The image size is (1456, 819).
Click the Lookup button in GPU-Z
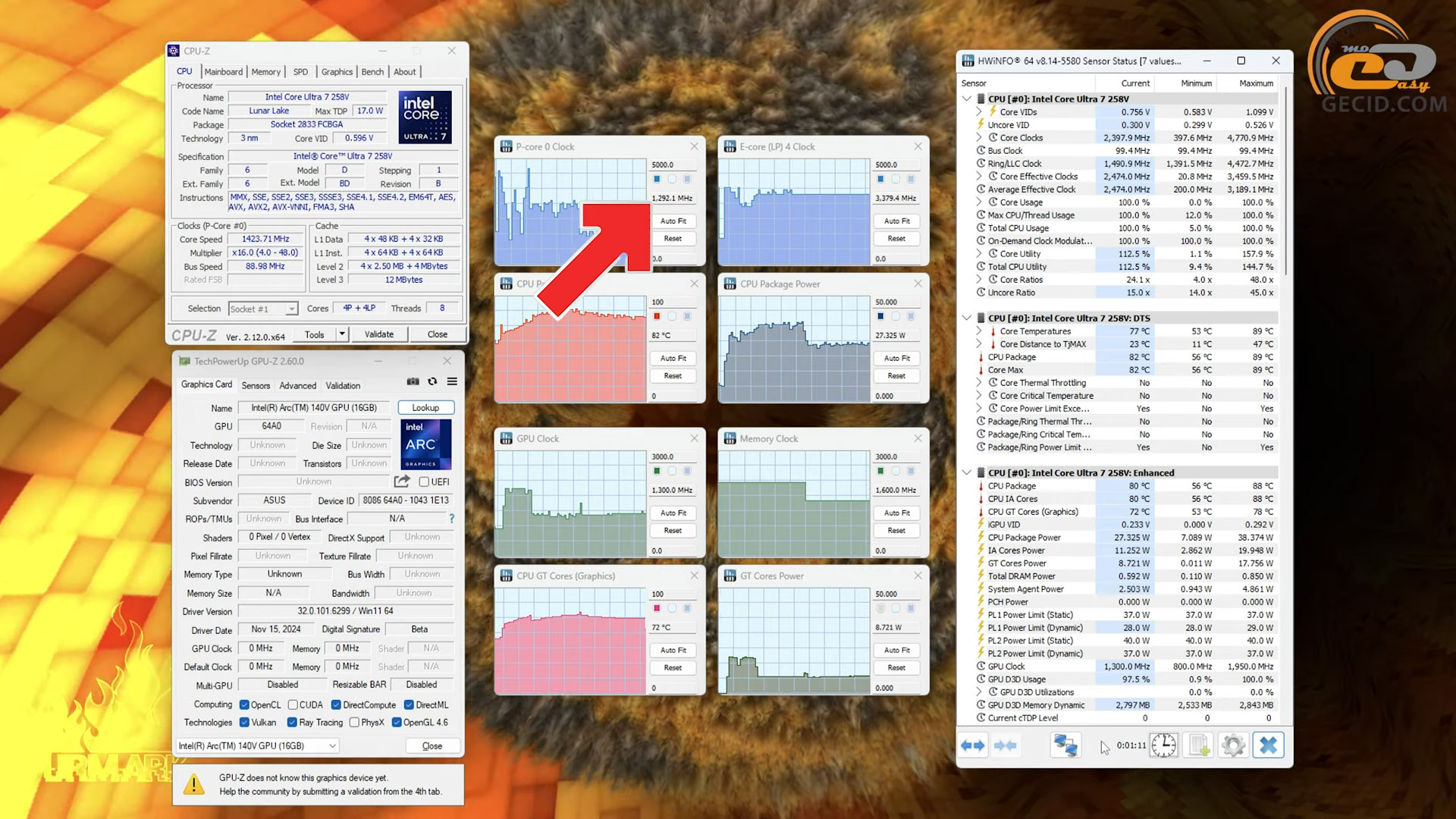click(x=425, y=407)
